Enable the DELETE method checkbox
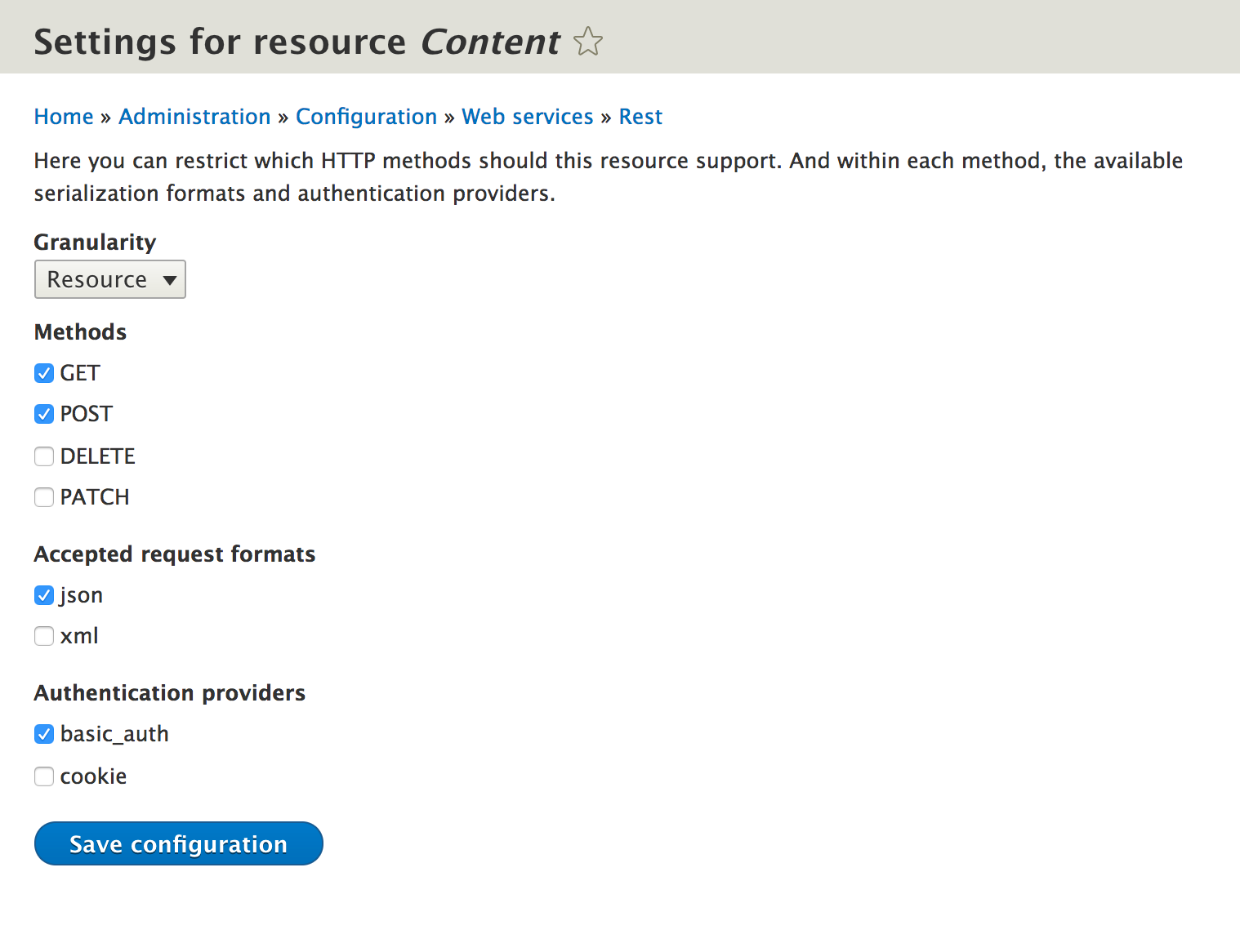Image resolution: width=1240 pixels, height=952 pixels. click(44, 456)
